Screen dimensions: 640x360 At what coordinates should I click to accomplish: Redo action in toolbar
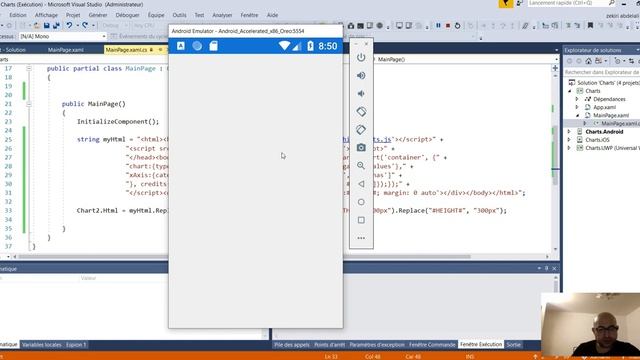[x=85, y=25]
